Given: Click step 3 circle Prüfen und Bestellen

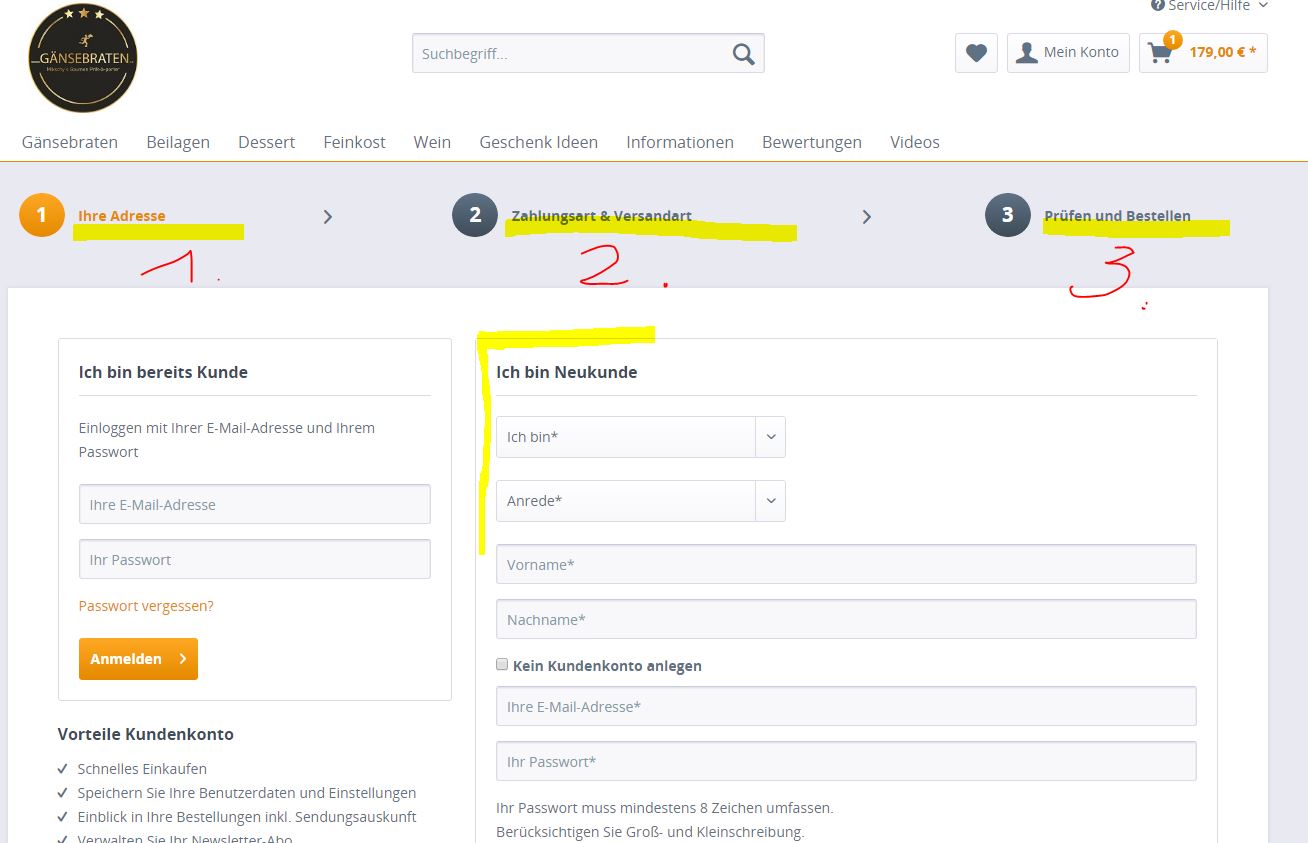Looking at the screenshot, I should (1007, 215).
